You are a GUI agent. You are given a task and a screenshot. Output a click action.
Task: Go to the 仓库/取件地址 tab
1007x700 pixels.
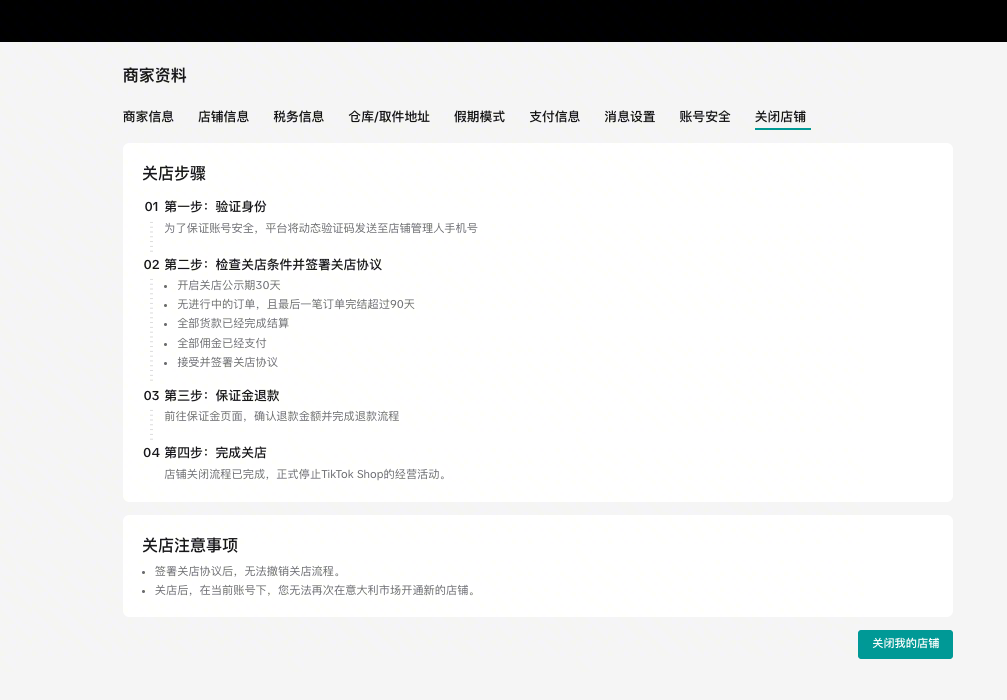coord(388,116)
